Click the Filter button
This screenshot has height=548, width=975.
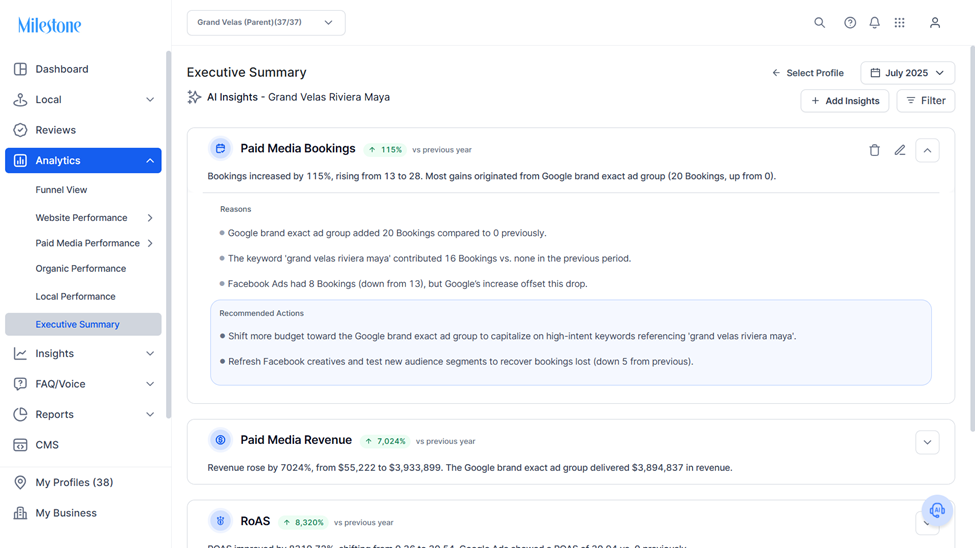pos(925,101)
